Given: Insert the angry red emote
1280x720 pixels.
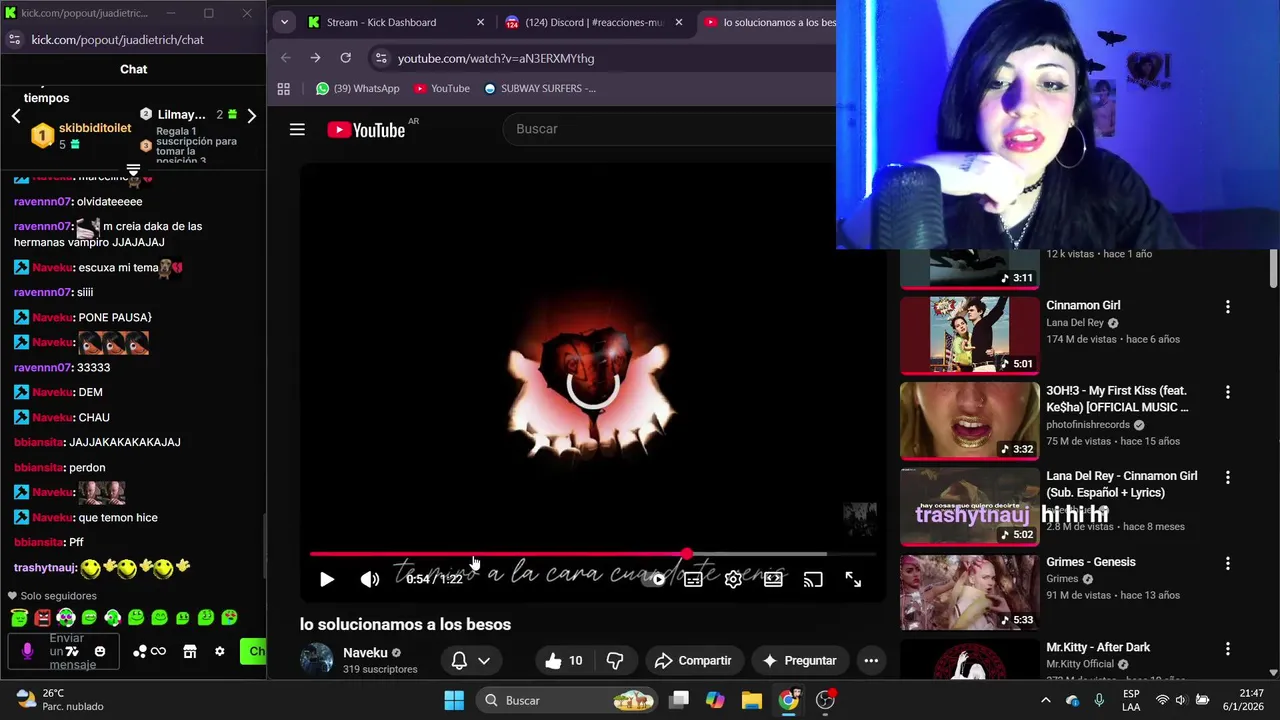Looking at the screenshot, I should click(42, 618).
